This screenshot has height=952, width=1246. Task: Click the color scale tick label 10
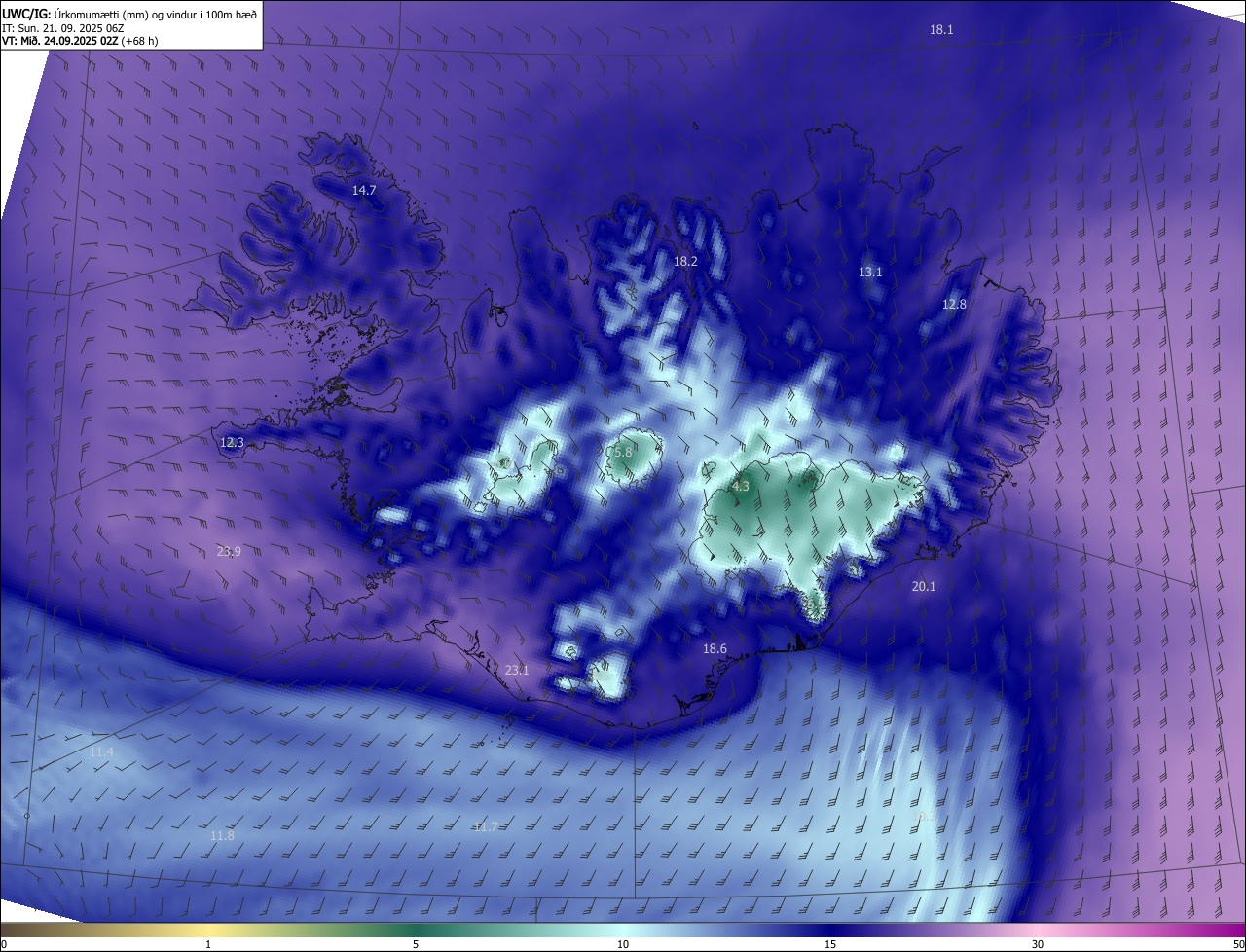(x=623, y=945)
